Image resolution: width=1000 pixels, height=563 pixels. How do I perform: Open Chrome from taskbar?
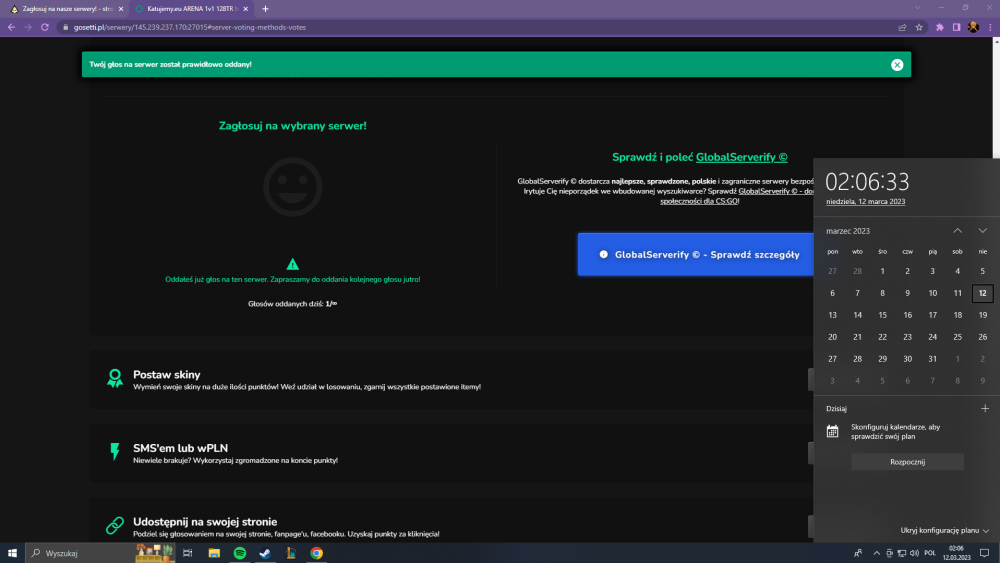pos(316,553)
